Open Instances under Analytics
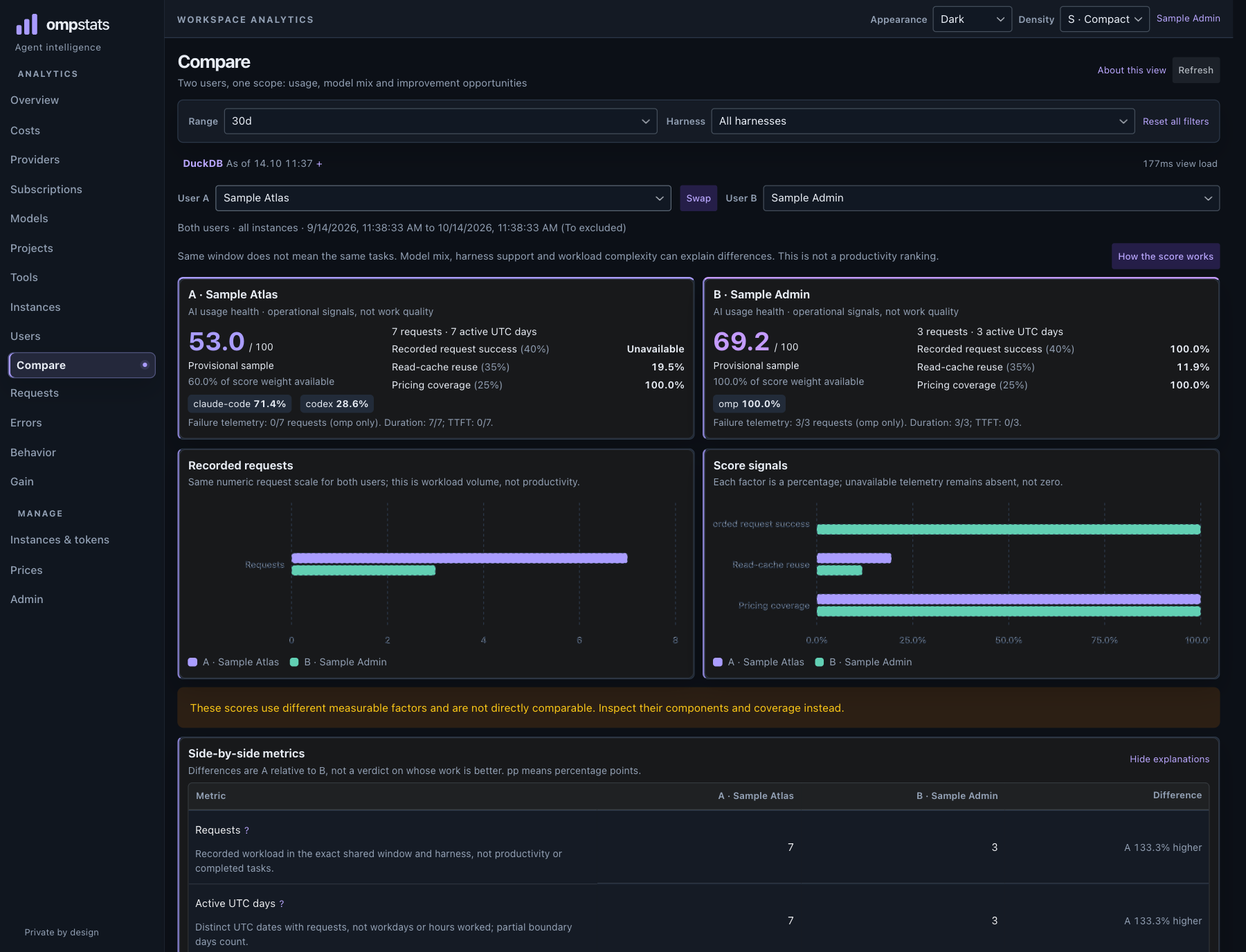Viewport: 1246px width, 952px height. [x=35, y=307]
